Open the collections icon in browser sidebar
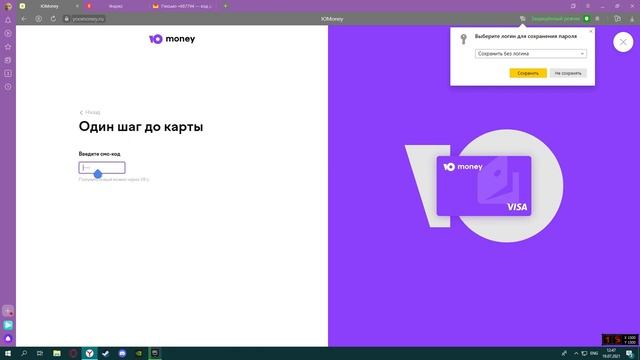Image resolution: width=640 pixels, height=360 pixels. [8, 60]
